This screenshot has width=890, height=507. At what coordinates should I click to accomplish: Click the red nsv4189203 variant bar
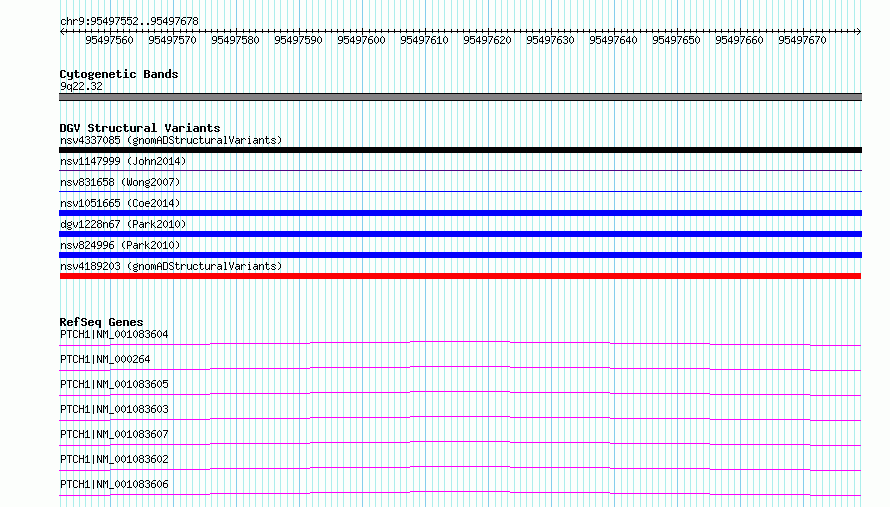(460, 276)
